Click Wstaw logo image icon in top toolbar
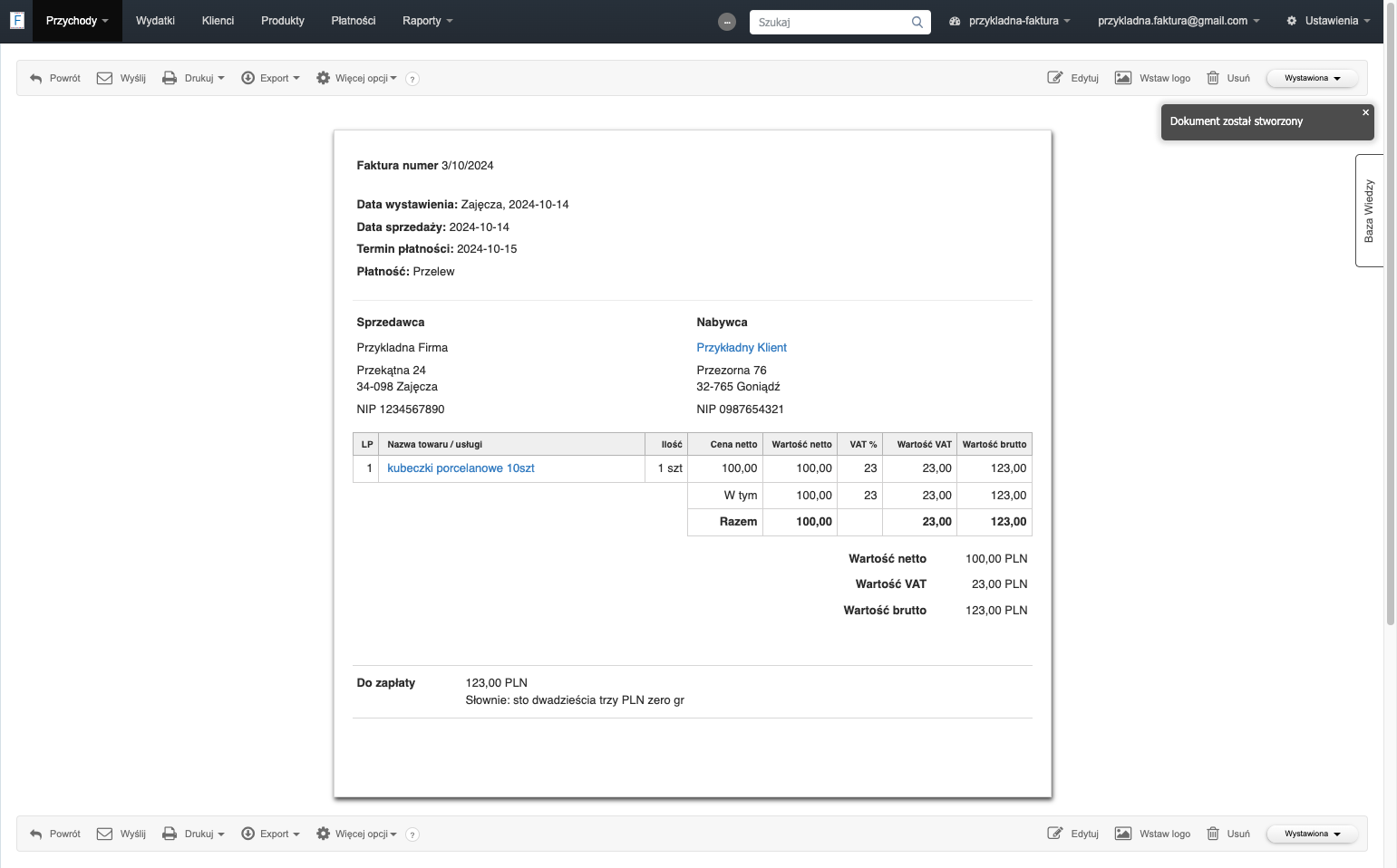1397x868 pixels. coord(1123,78)
